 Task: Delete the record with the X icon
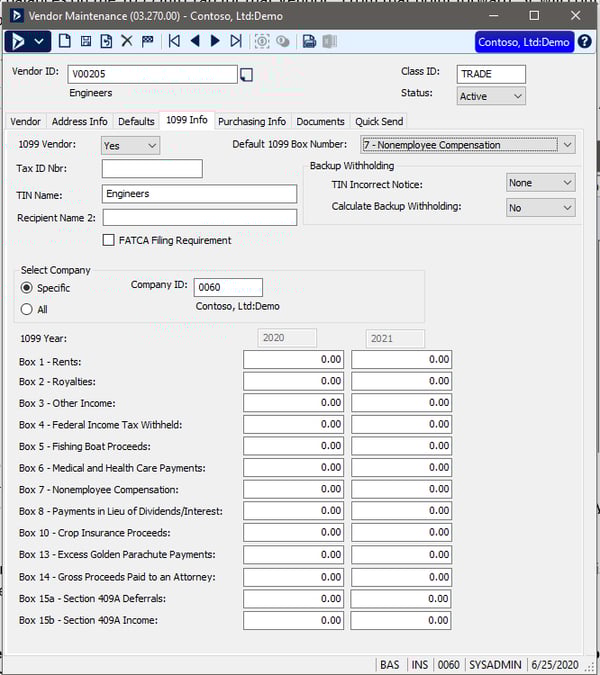click(127, 41)
